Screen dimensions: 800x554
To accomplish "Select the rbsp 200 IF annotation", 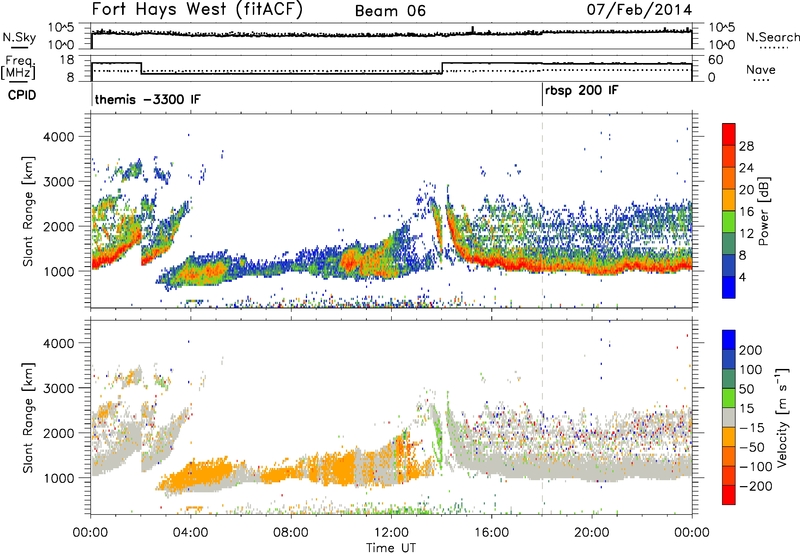I will pos(581,91).
